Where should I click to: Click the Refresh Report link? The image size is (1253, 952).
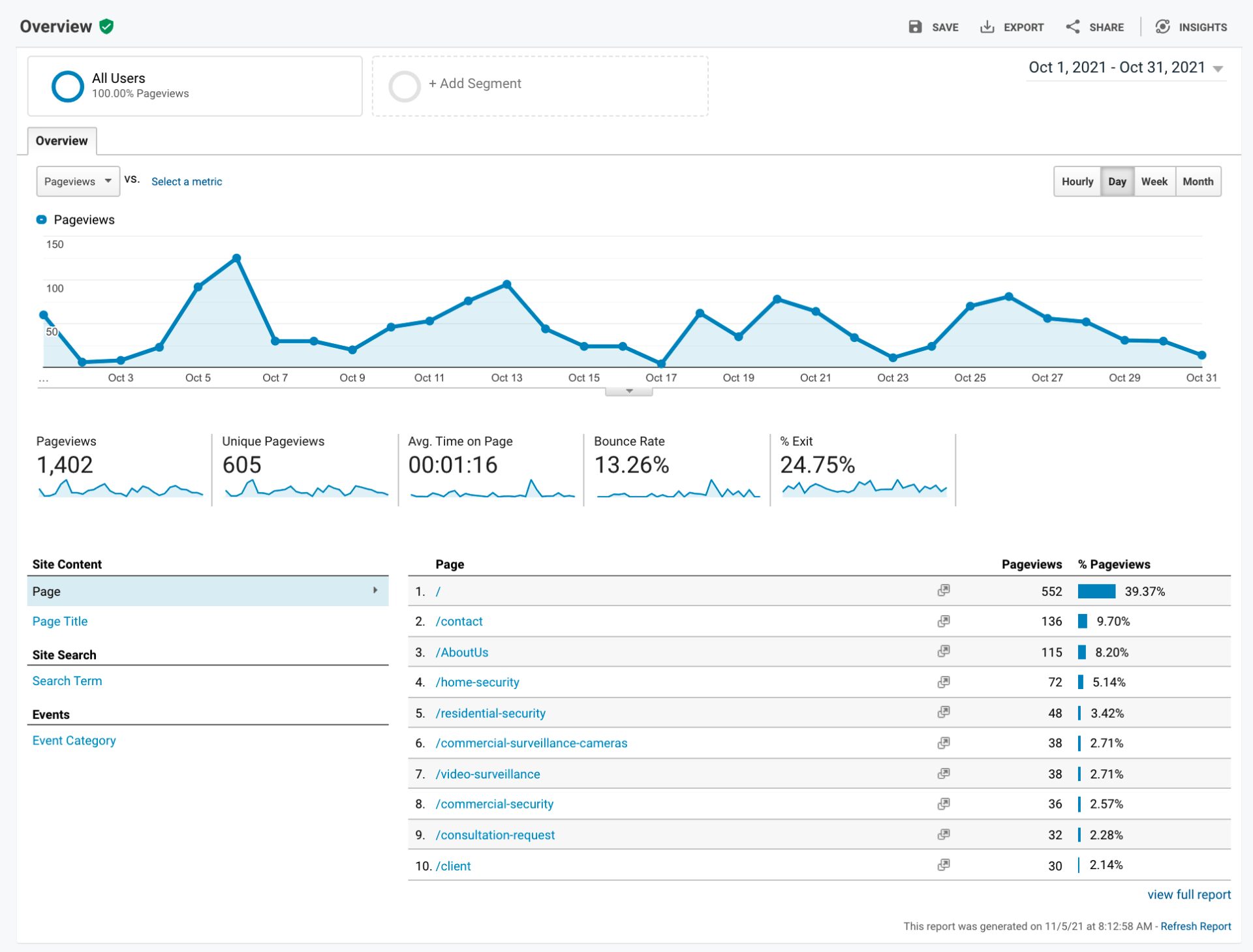[1195, 926]
